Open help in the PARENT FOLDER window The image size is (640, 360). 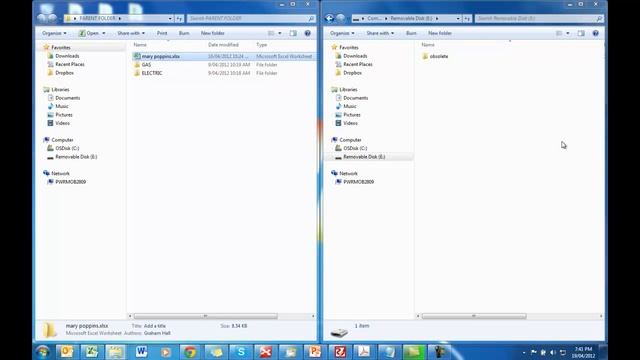point(308,33)
